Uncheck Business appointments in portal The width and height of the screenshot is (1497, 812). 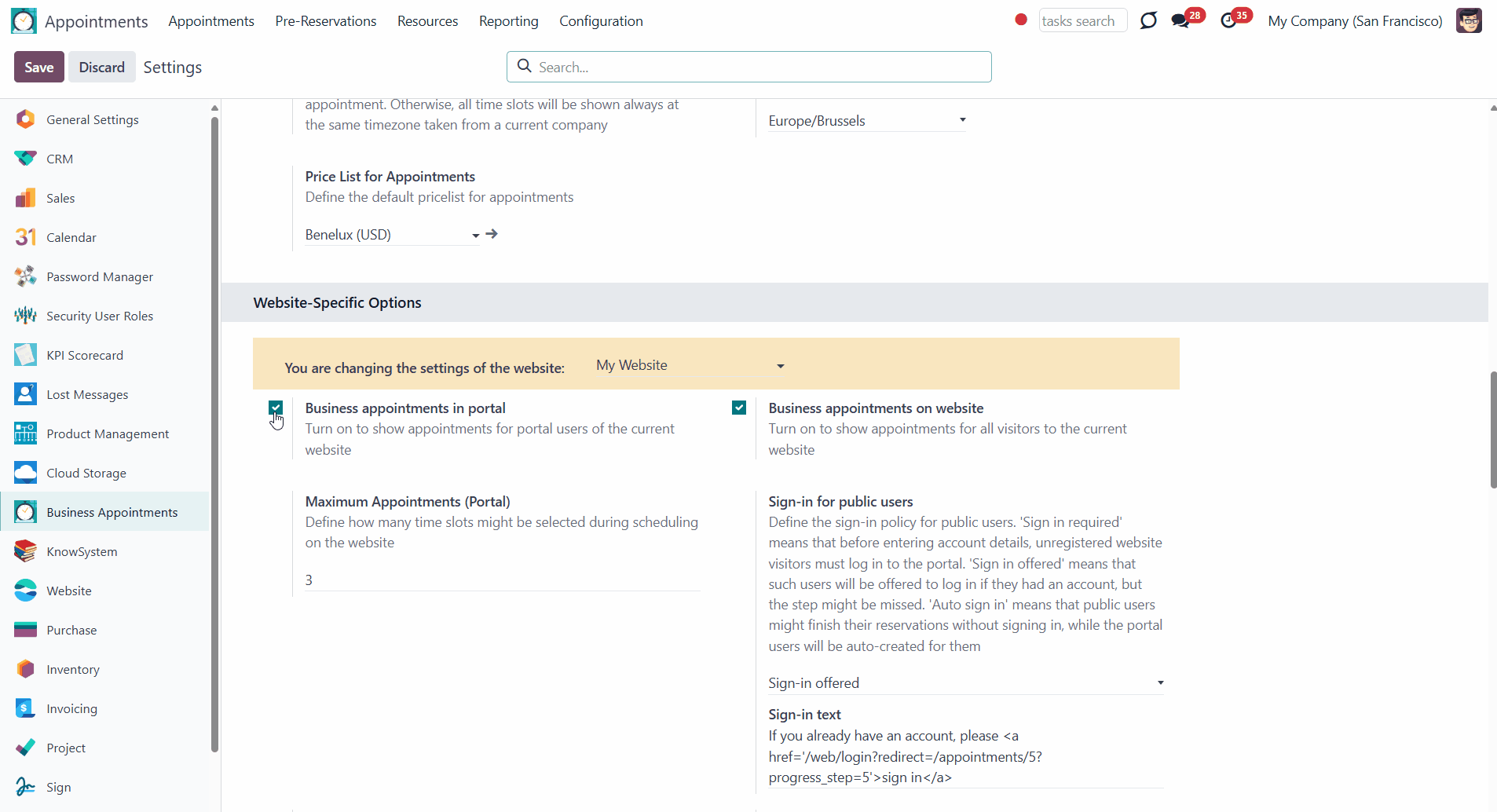pos(276,408)
